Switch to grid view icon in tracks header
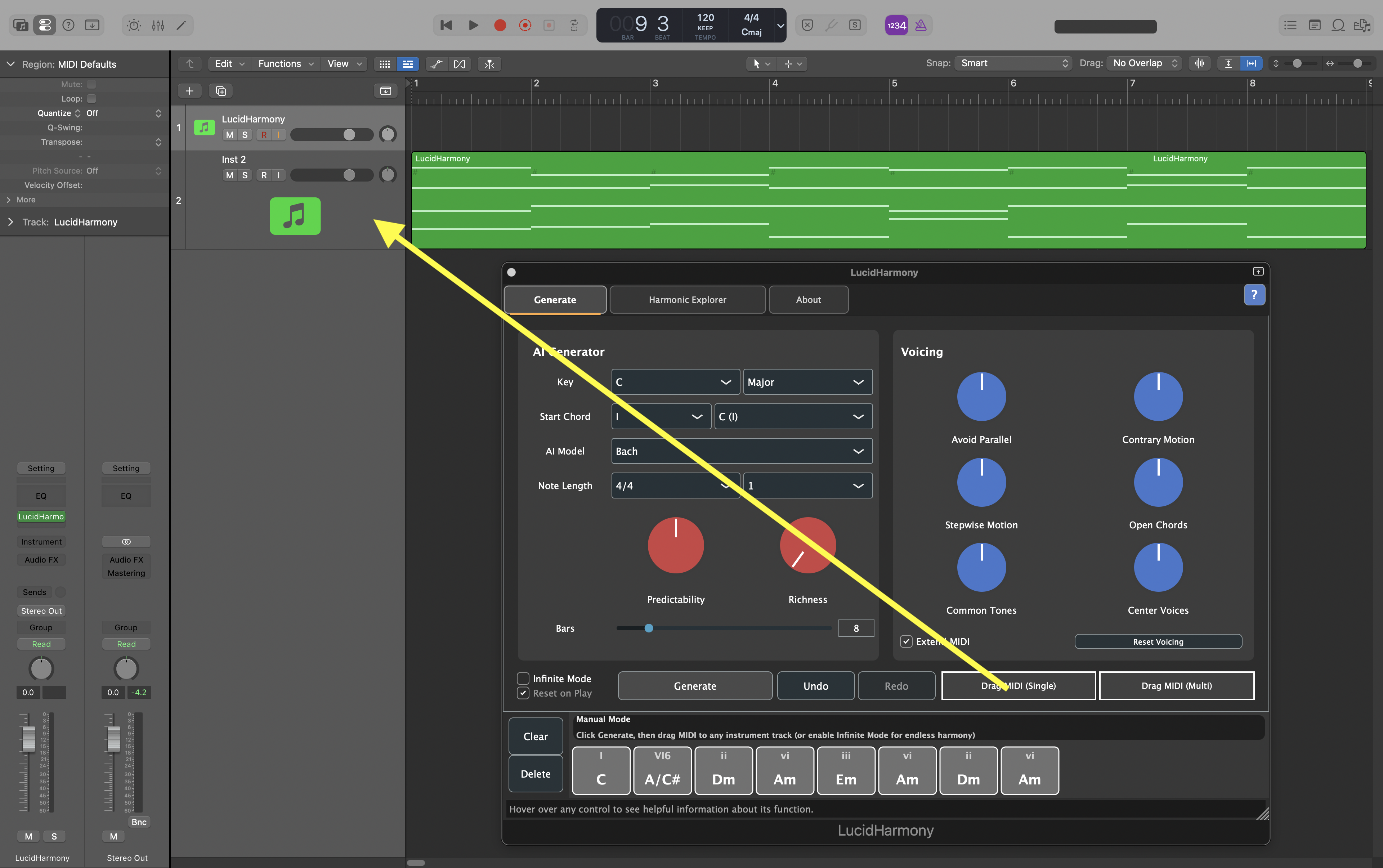This screenshot has height=868, width=1383. pos(385,64)
